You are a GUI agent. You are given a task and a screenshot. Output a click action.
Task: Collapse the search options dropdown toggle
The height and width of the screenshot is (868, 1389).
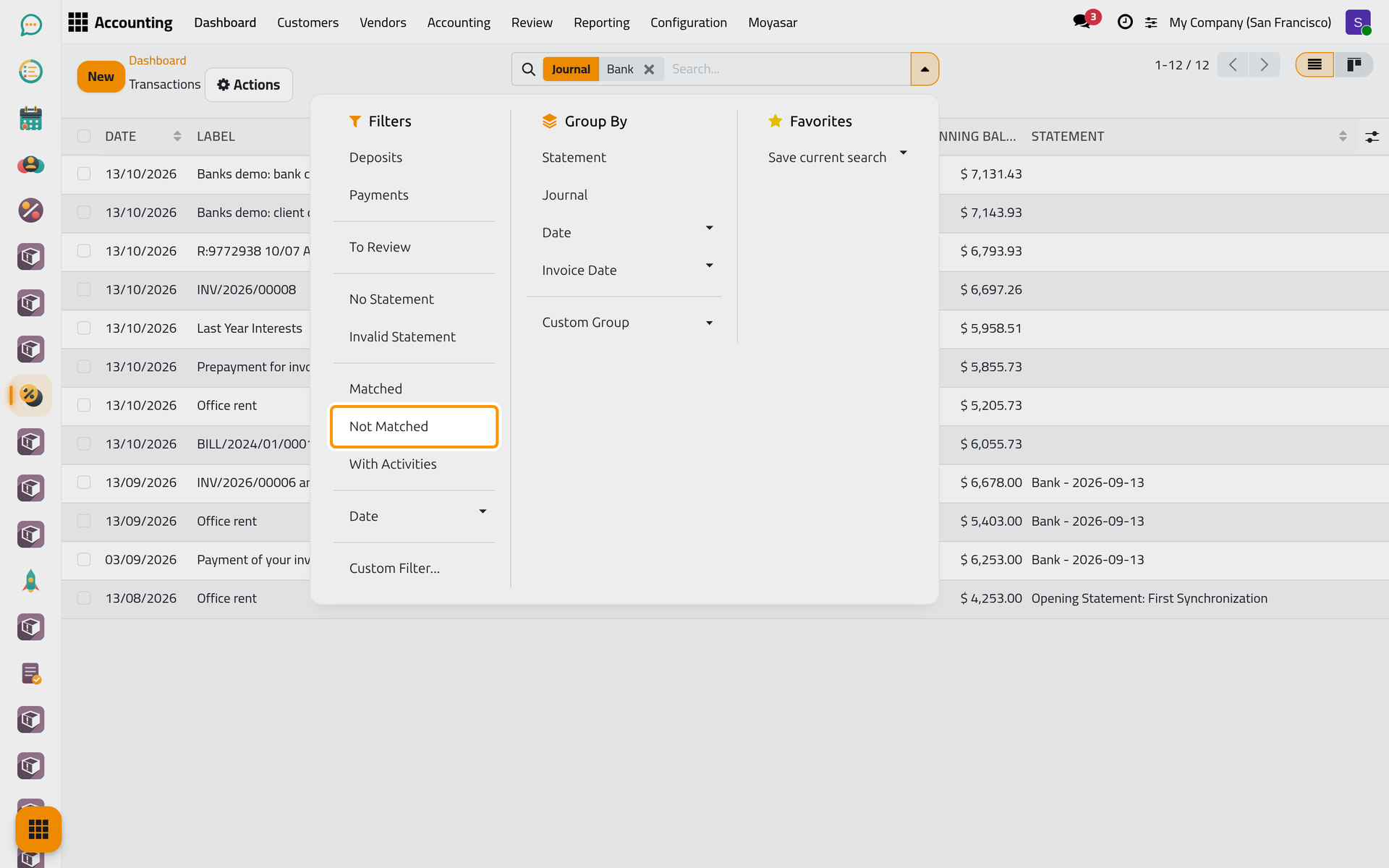pyautogui.click(x=925, y=69)
